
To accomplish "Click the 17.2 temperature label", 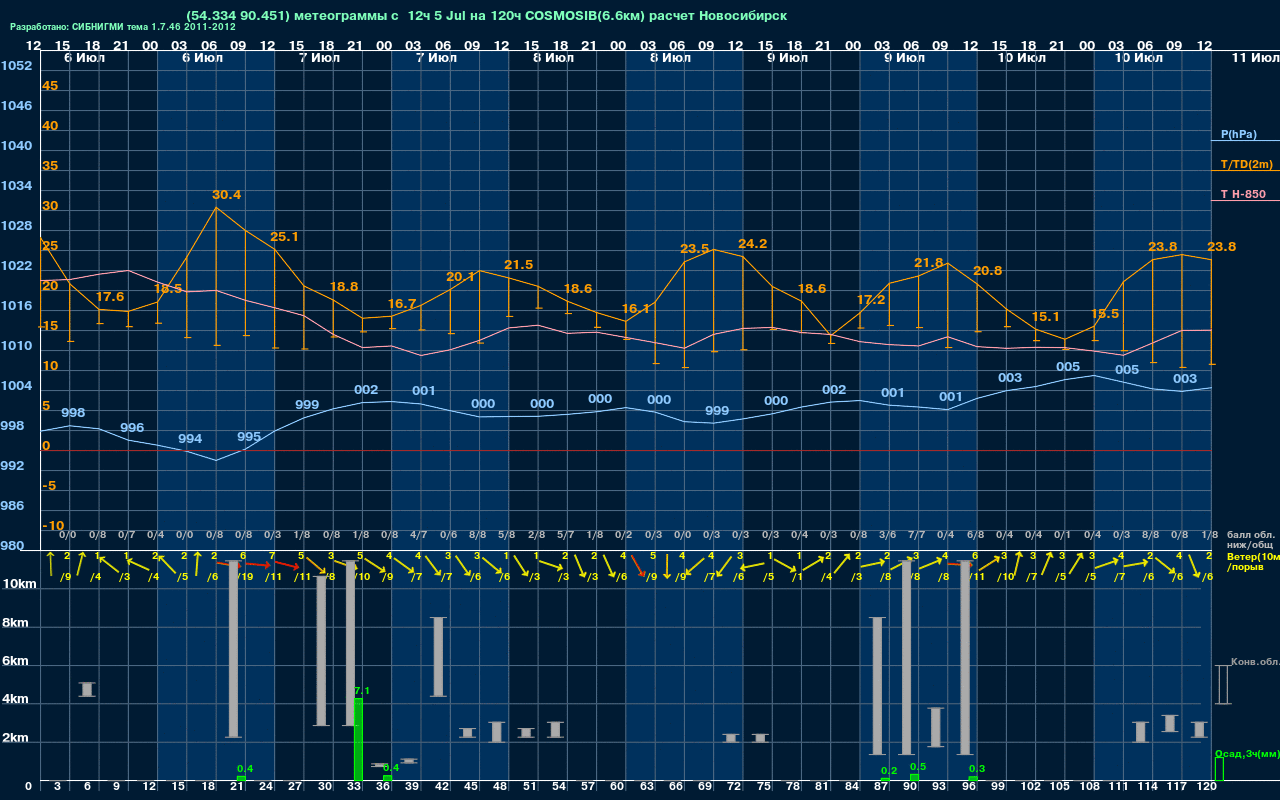I will click(x=871, y=300).
